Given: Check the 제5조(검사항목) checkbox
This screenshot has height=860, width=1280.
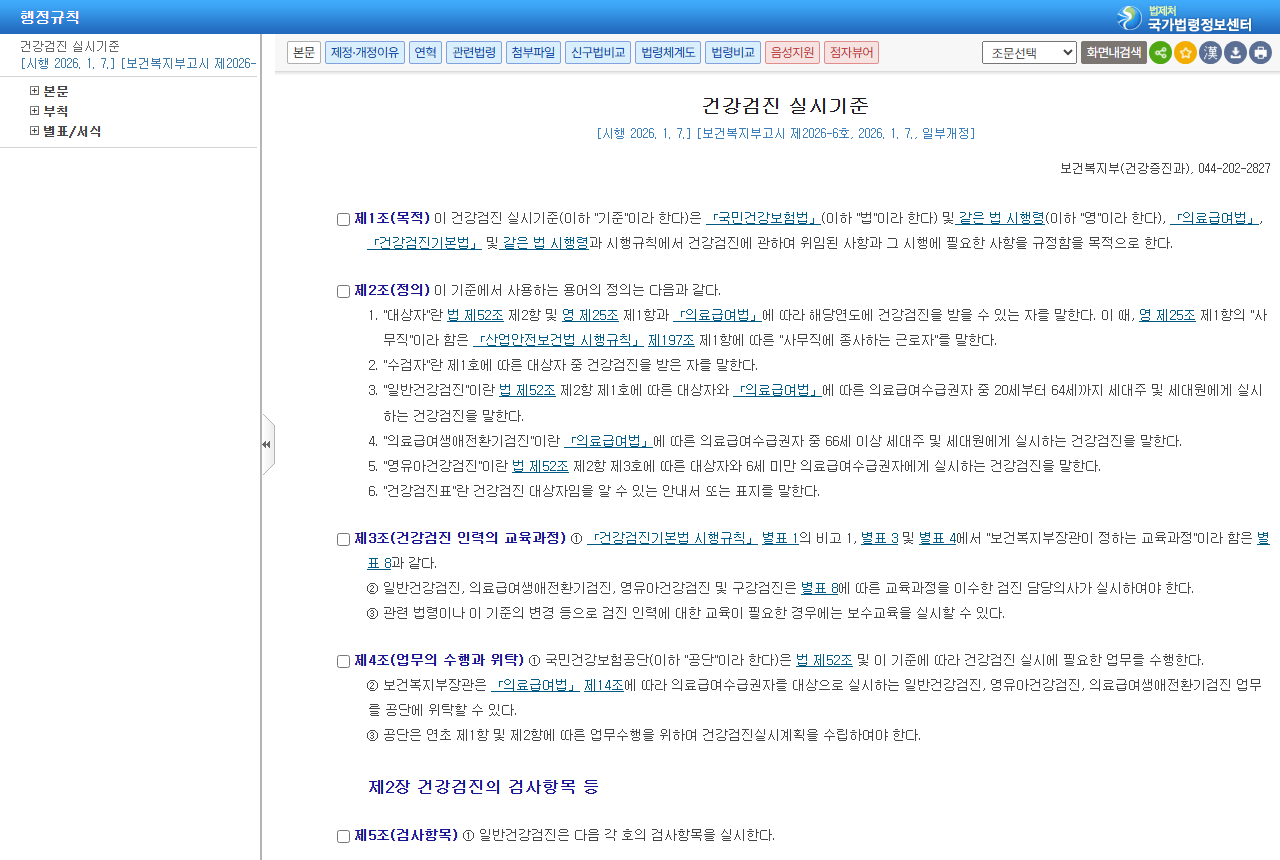Looking at the screenshot, I should (x=343, y=836).
